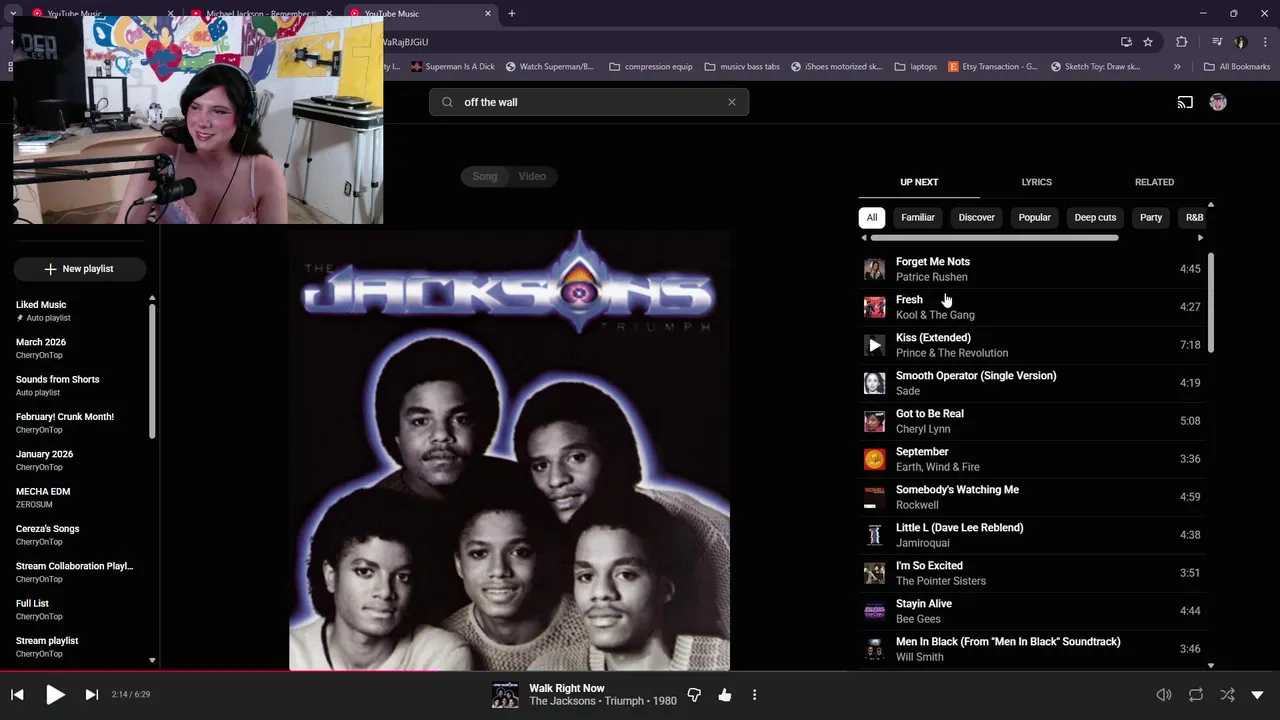Click the off the wall search field

(x=589, y=102)
